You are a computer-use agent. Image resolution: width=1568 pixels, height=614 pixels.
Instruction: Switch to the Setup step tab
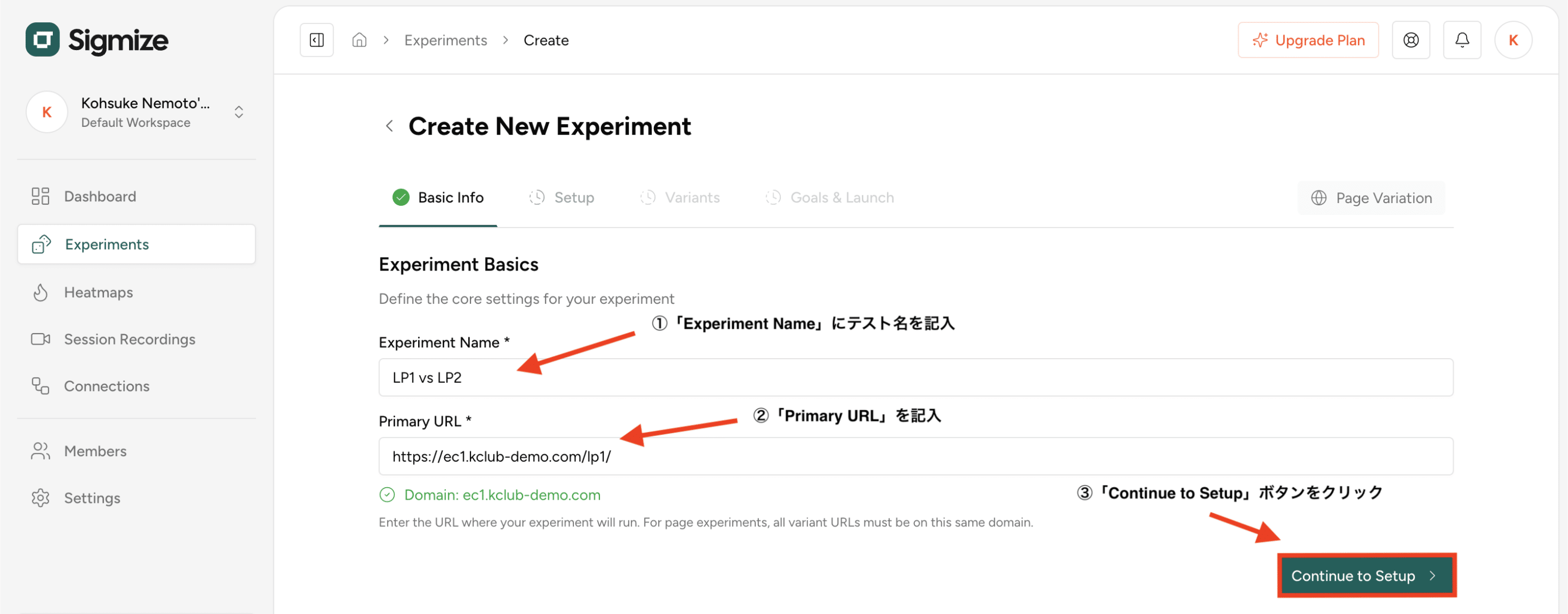[562, 198]
